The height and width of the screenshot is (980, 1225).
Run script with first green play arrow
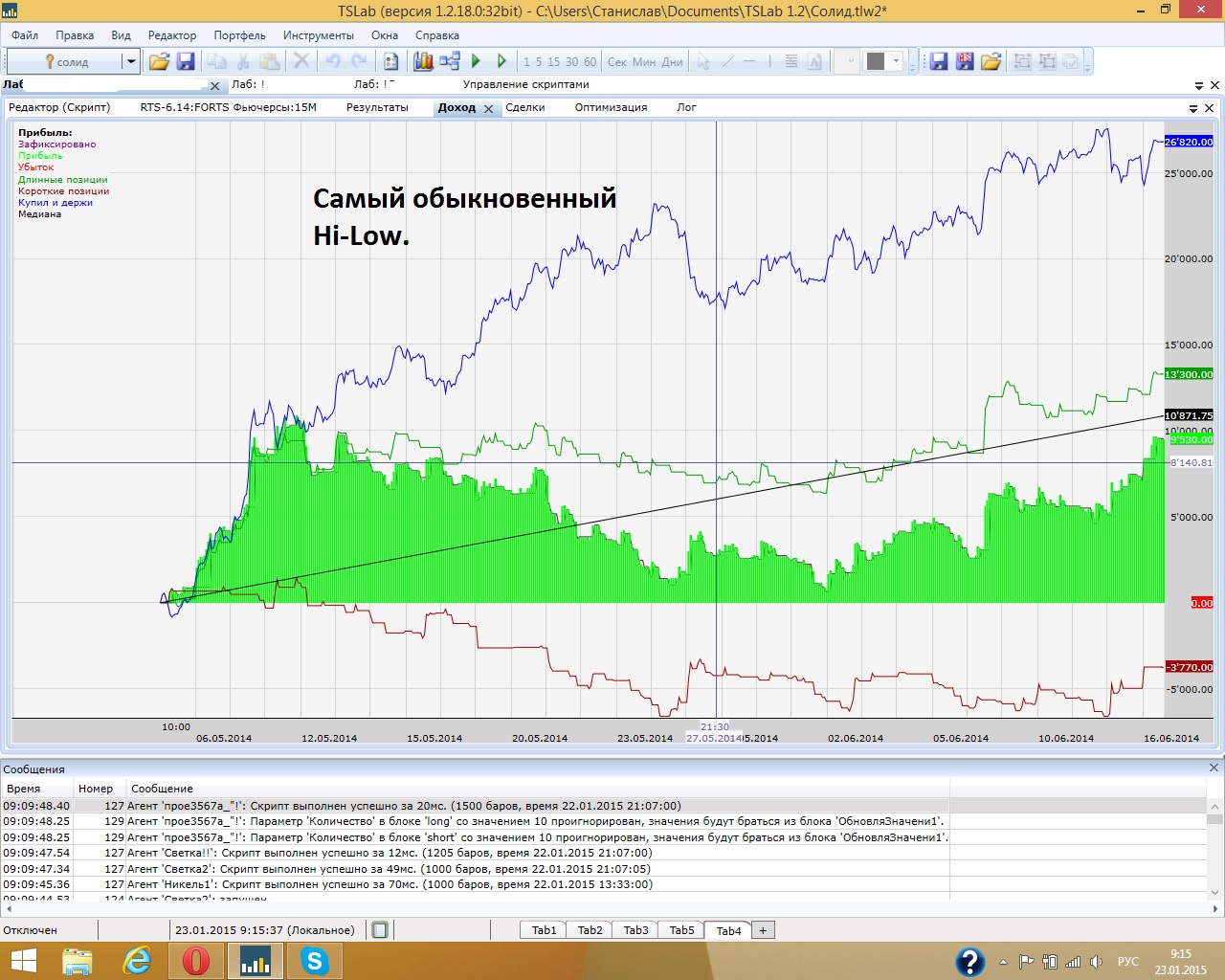[x=476, y=61]
